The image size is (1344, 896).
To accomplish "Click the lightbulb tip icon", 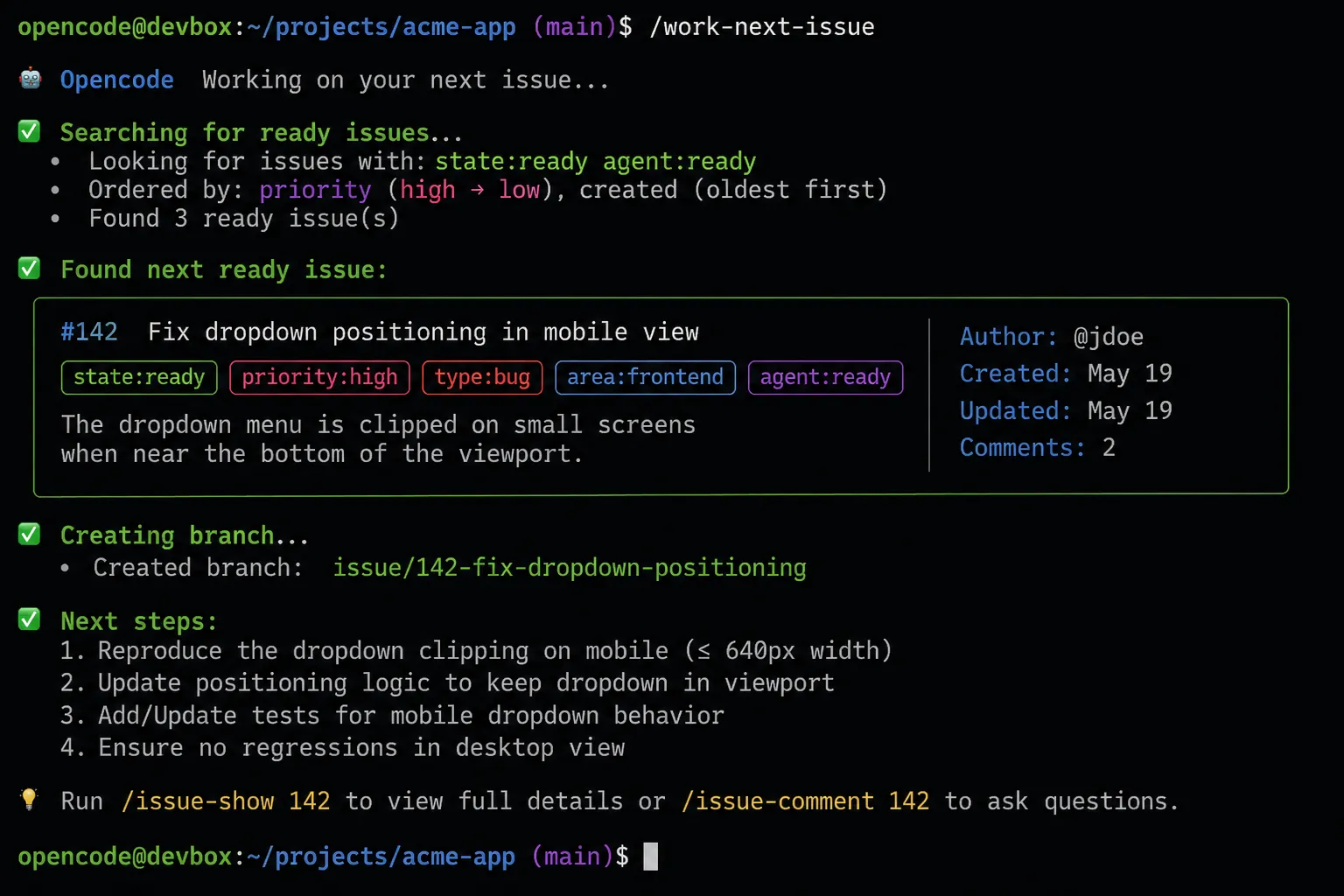I will 29,799.
